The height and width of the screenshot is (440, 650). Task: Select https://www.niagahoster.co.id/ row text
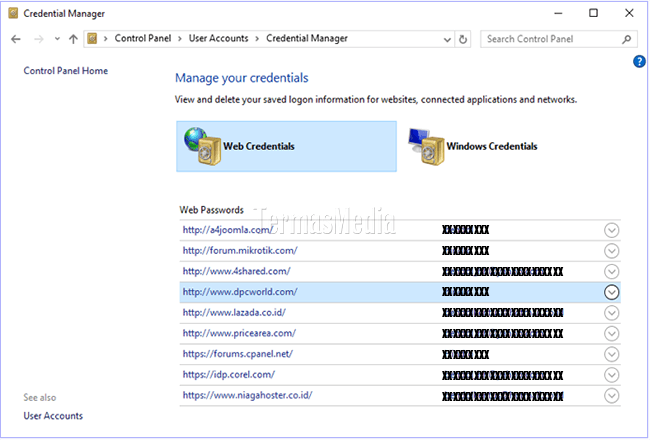(x=247, y=395)
